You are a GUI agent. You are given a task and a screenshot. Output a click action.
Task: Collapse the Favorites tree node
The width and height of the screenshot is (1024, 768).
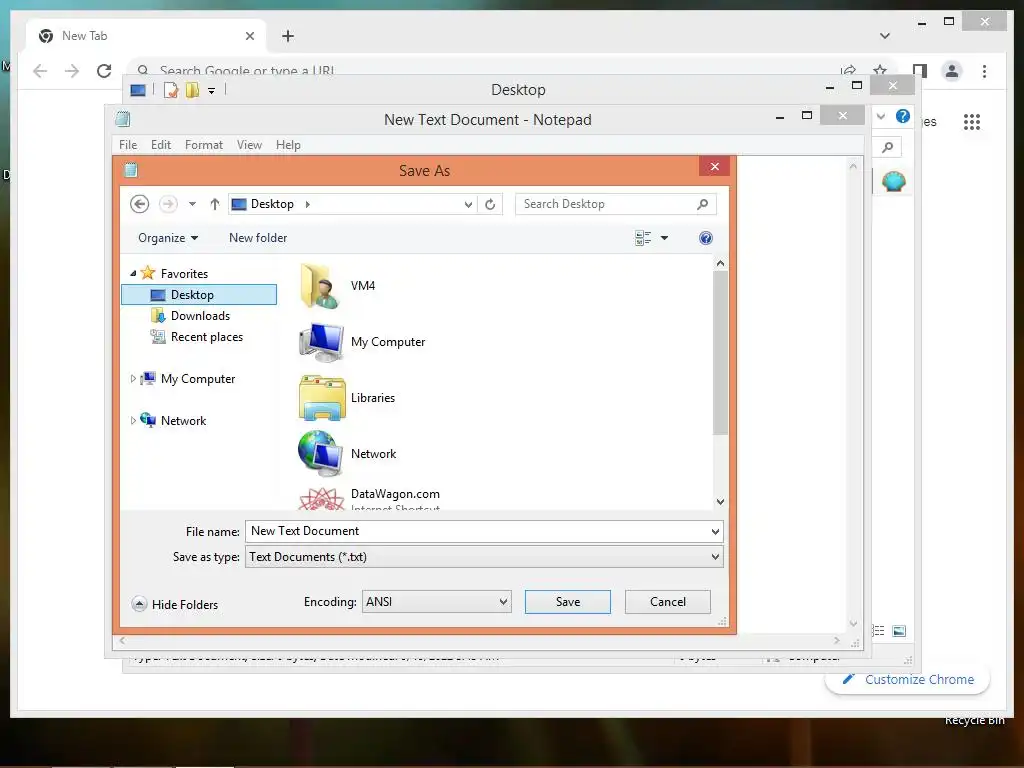(x=133, y=273)
